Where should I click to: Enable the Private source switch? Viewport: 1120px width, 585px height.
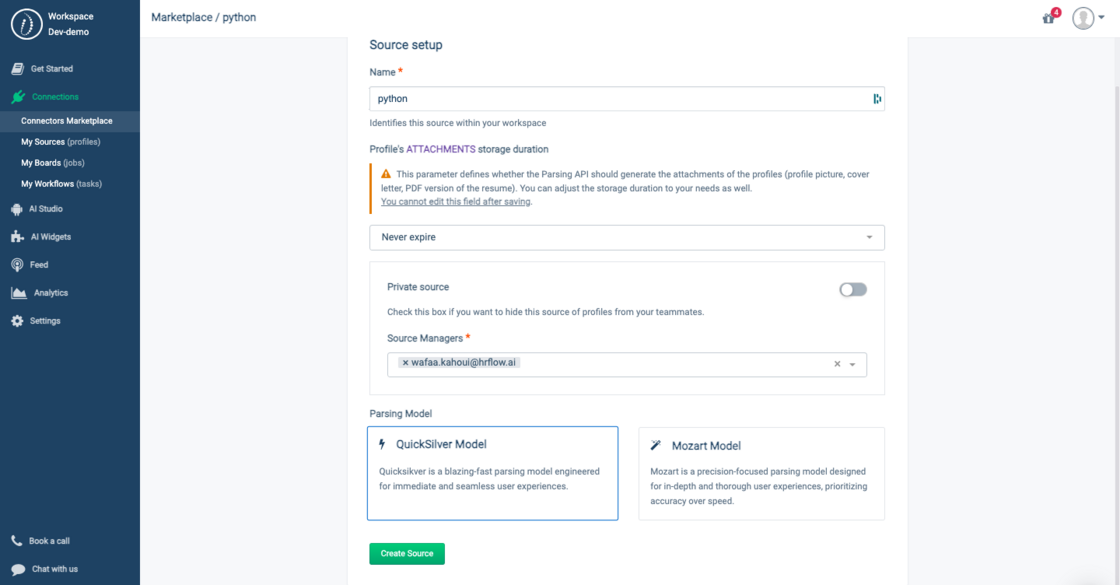pyautogui.click(x=852, y=289)
